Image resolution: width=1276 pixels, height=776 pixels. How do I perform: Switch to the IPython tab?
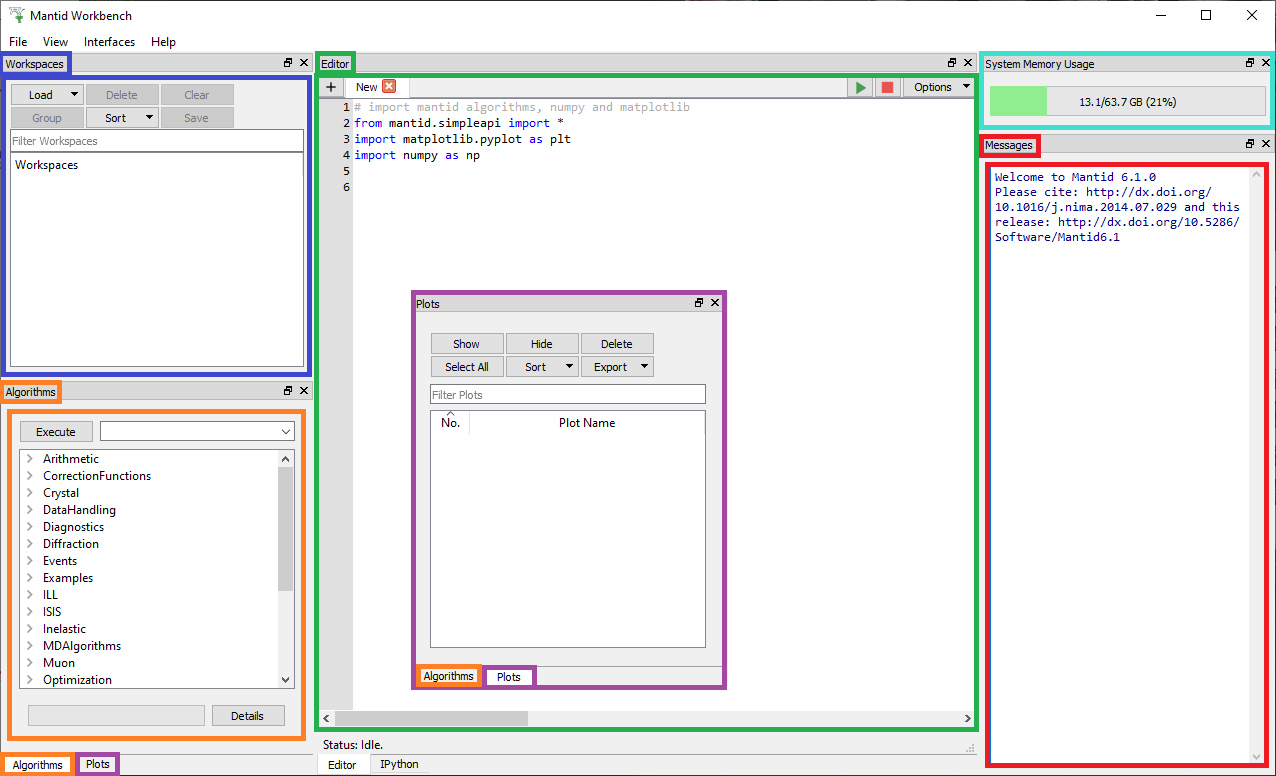pos(399,764)
